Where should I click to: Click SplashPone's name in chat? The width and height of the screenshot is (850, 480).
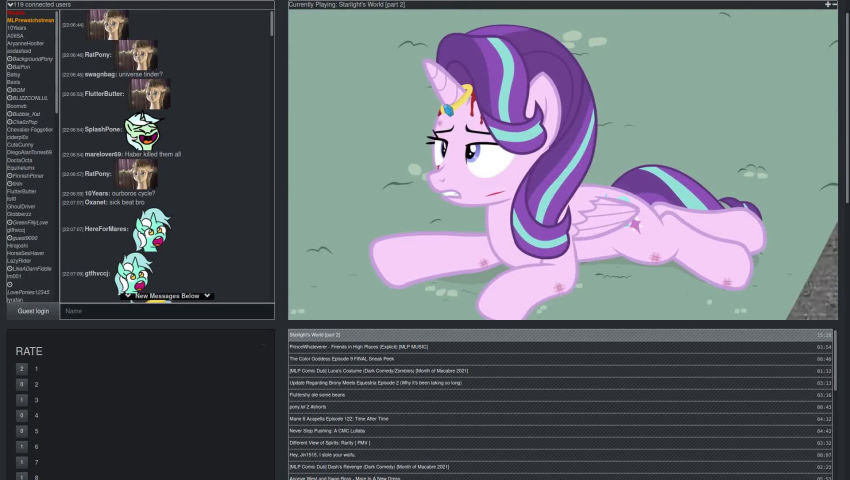point(103,130)
